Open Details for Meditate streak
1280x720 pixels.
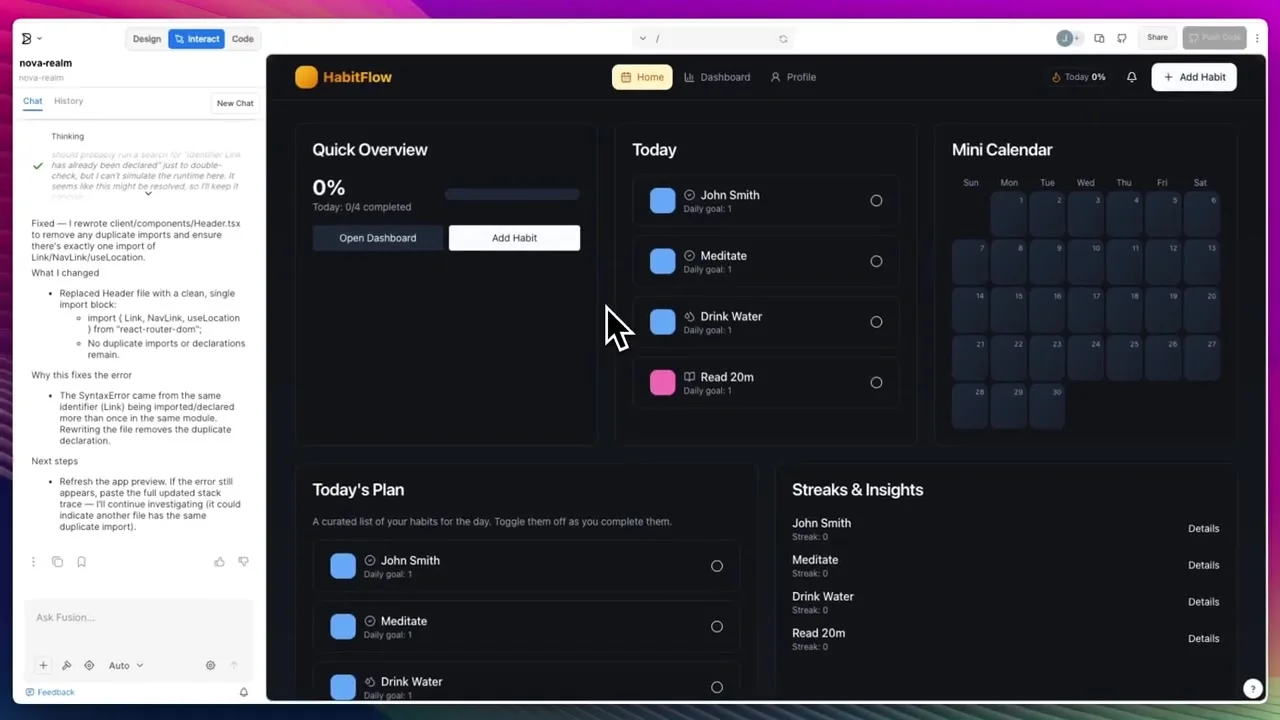point(1203,565)
